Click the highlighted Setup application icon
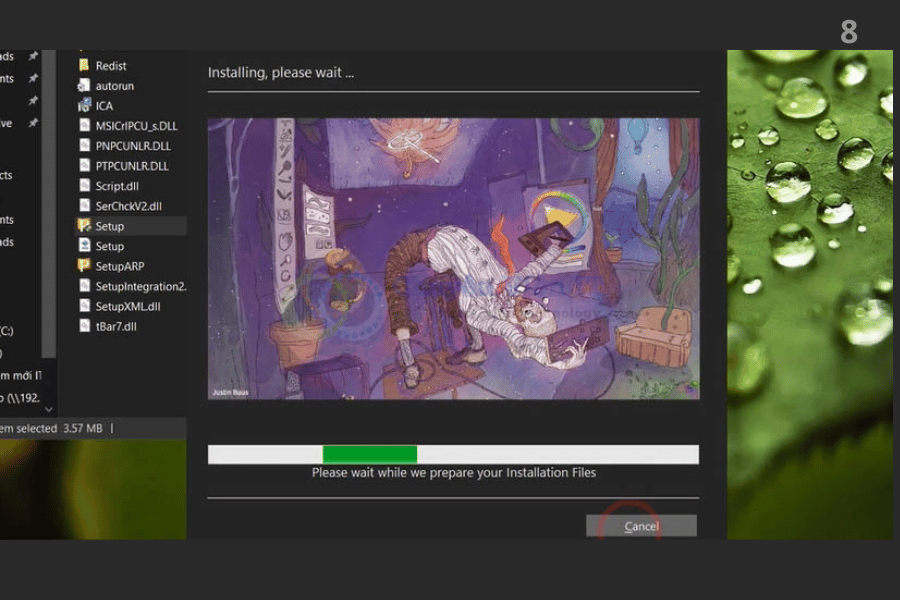The width and height of the screenshot is (900, 600). pyautogui.click(x=85, y=226)
